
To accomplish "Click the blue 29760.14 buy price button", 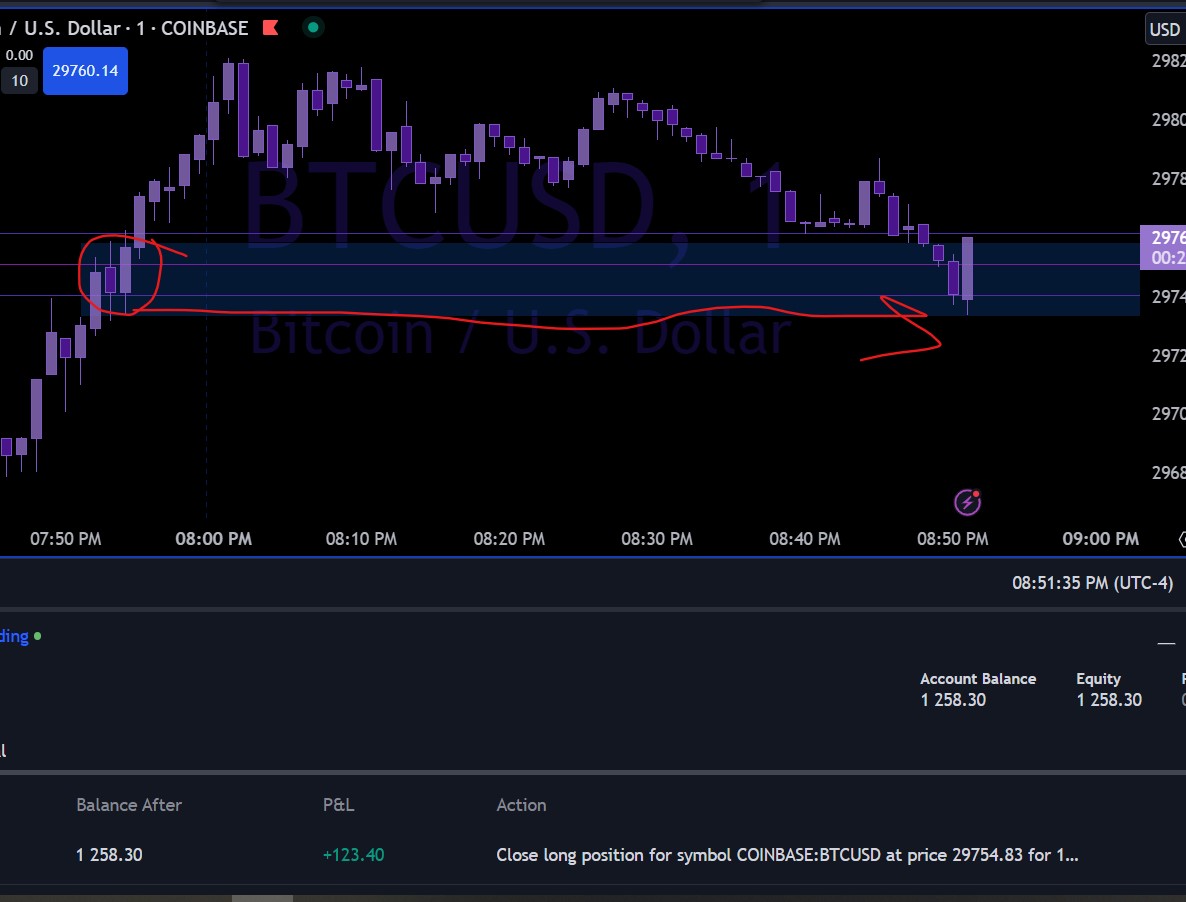I will tap(85, 71).
